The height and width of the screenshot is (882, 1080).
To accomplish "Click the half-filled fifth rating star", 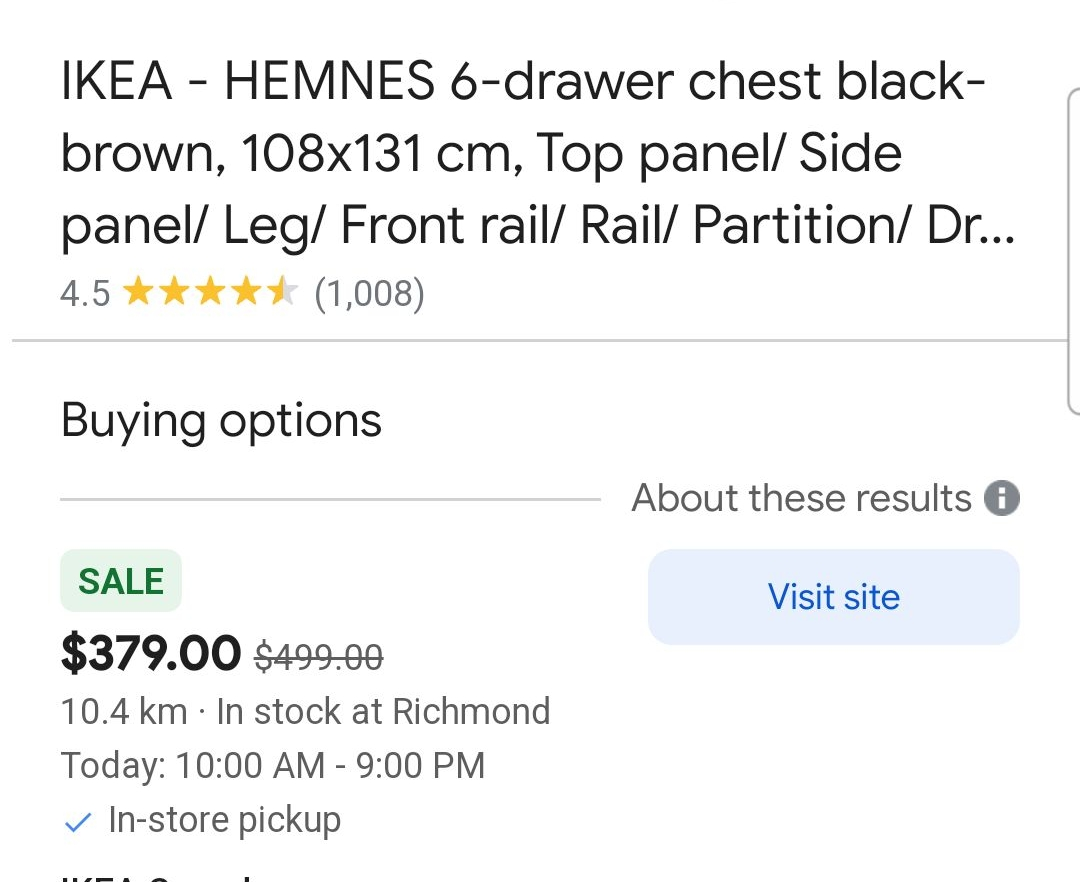I will [x=283, y=291].
